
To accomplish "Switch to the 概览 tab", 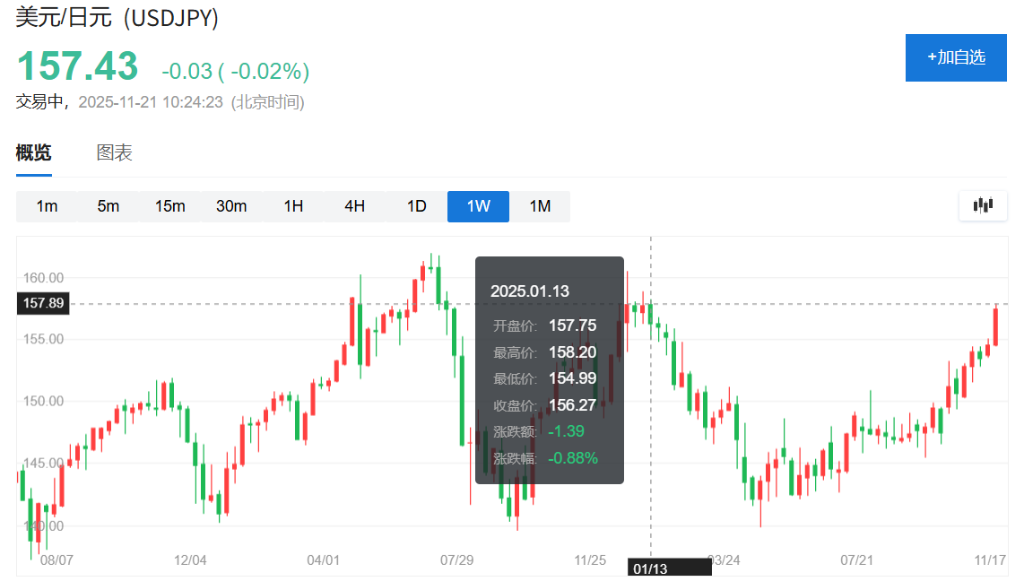I will (34, 153).
